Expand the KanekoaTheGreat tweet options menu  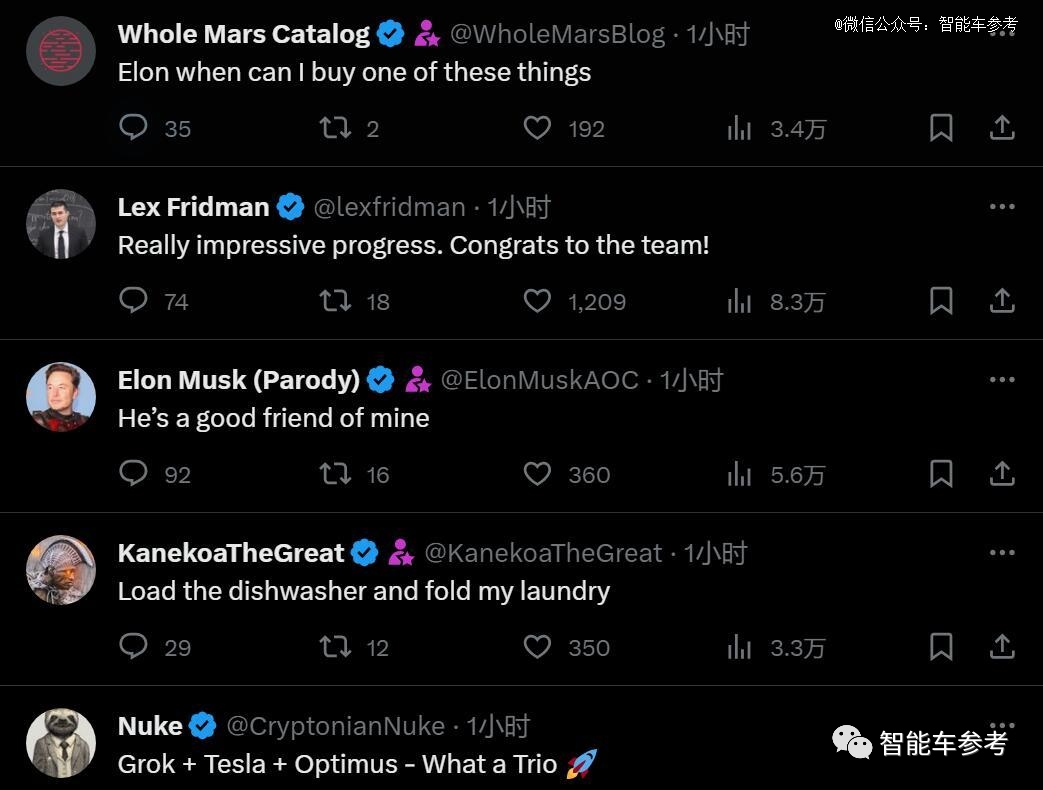click(x=1002, y=553)
